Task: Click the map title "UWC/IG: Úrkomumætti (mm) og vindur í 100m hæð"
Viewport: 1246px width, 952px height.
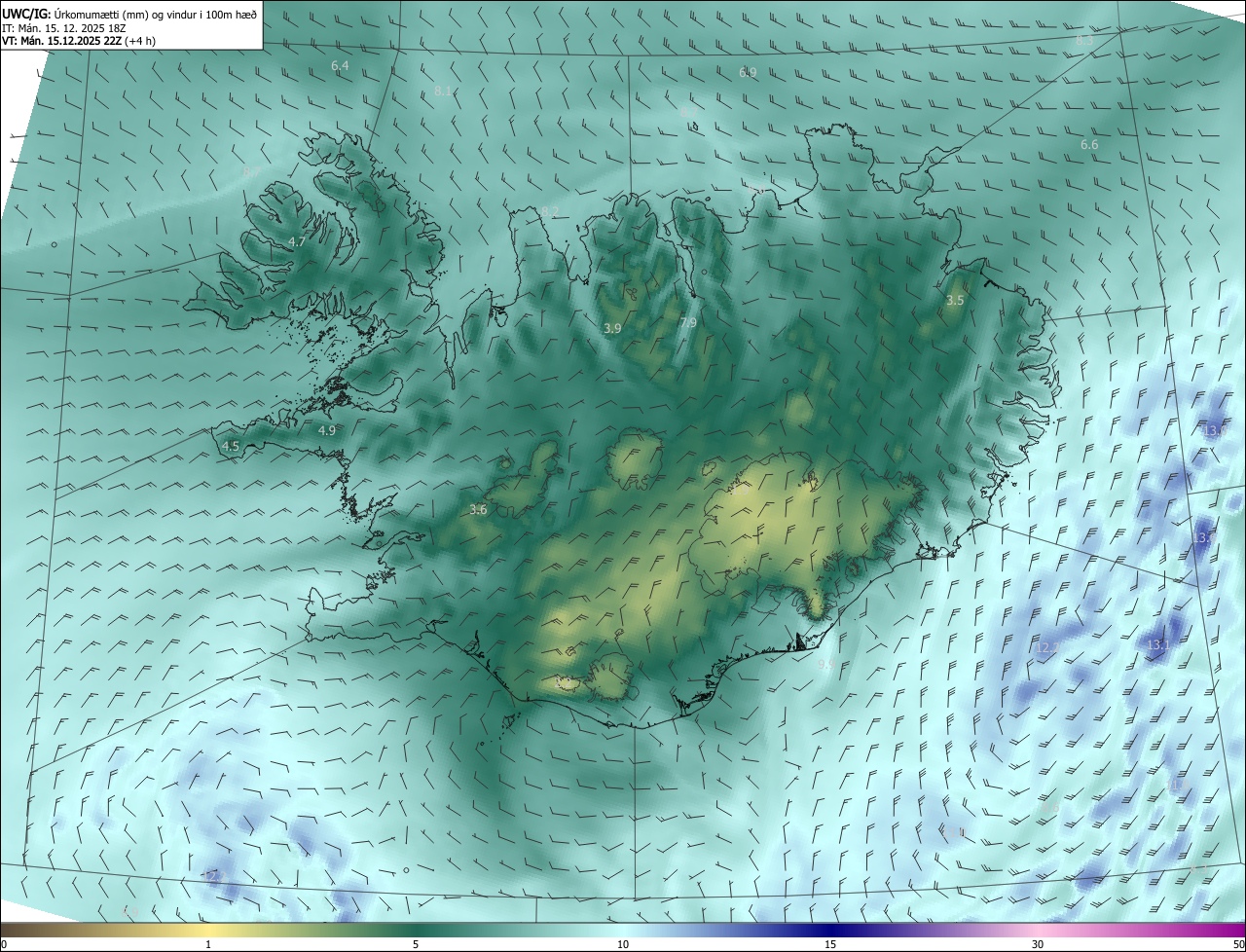Action: click(x=129, y=14)
